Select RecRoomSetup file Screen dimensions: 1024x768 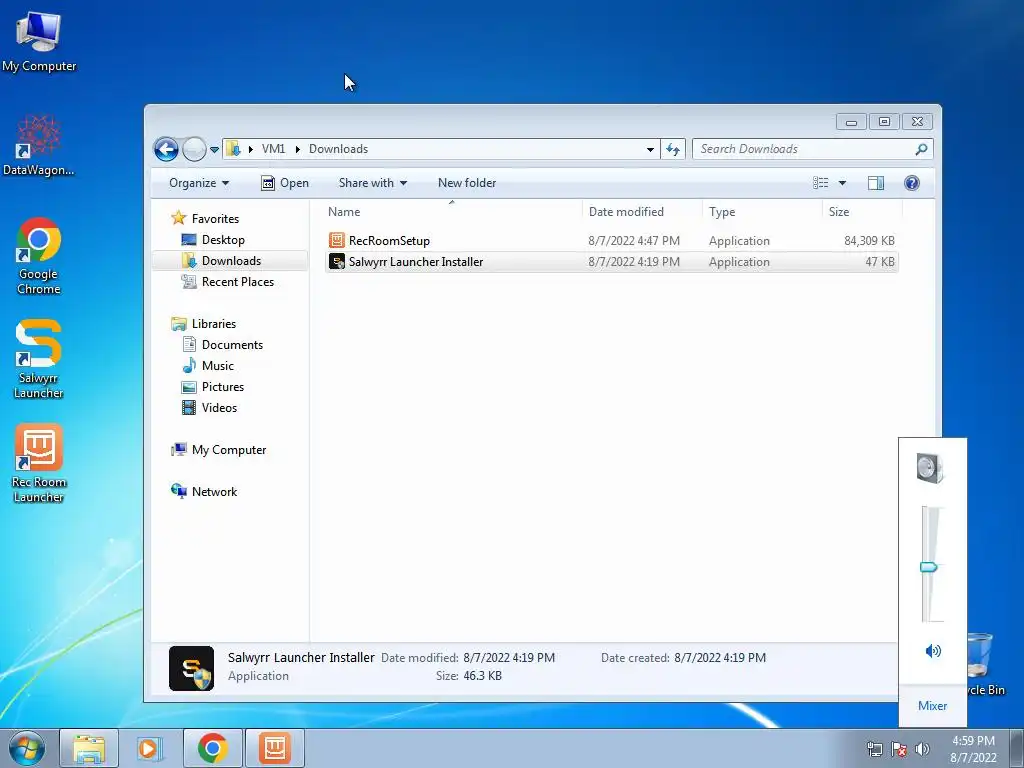(611, 241)
